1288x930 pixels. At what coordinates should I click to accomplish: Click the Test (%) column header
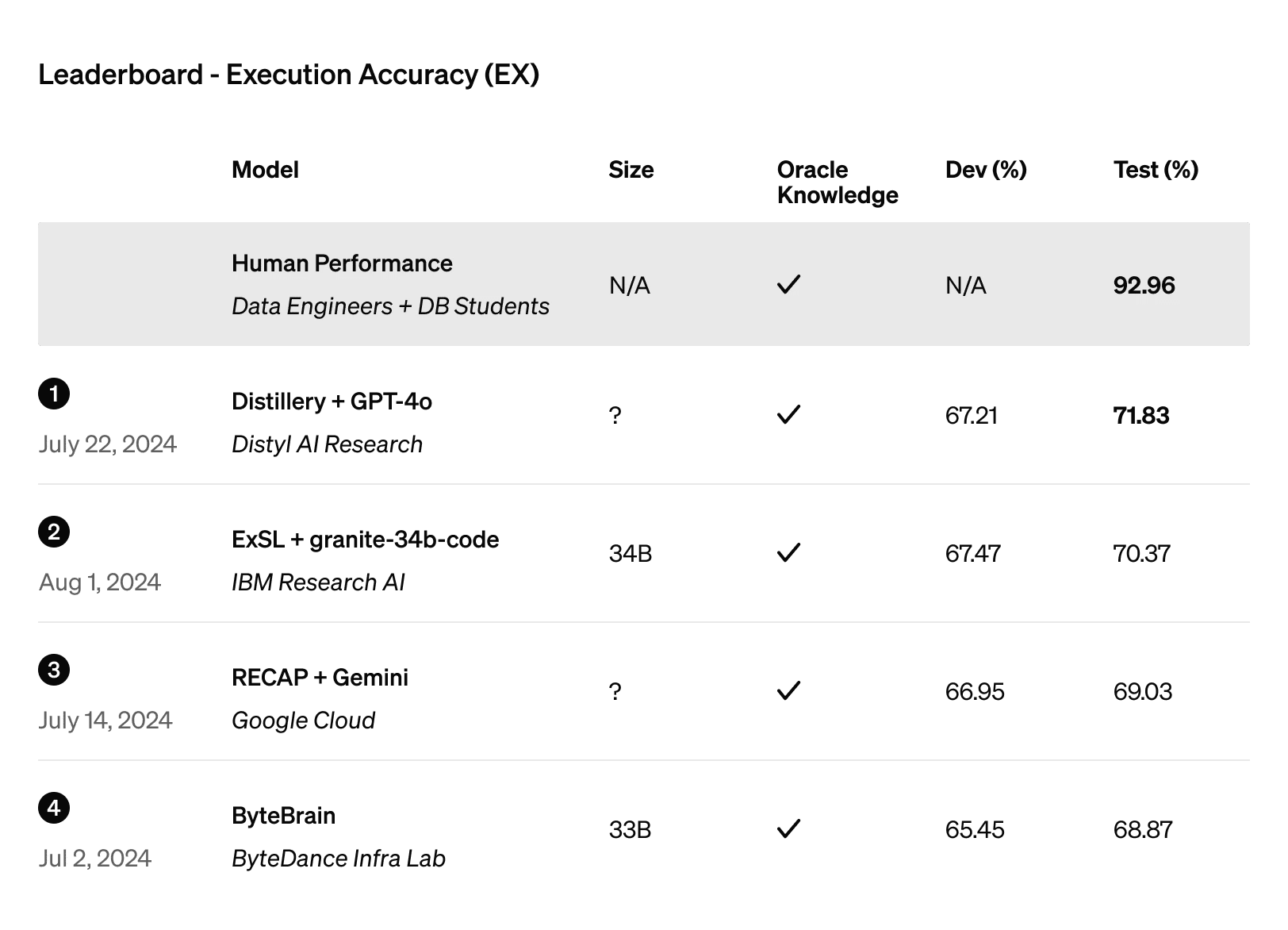[1156, 170]
